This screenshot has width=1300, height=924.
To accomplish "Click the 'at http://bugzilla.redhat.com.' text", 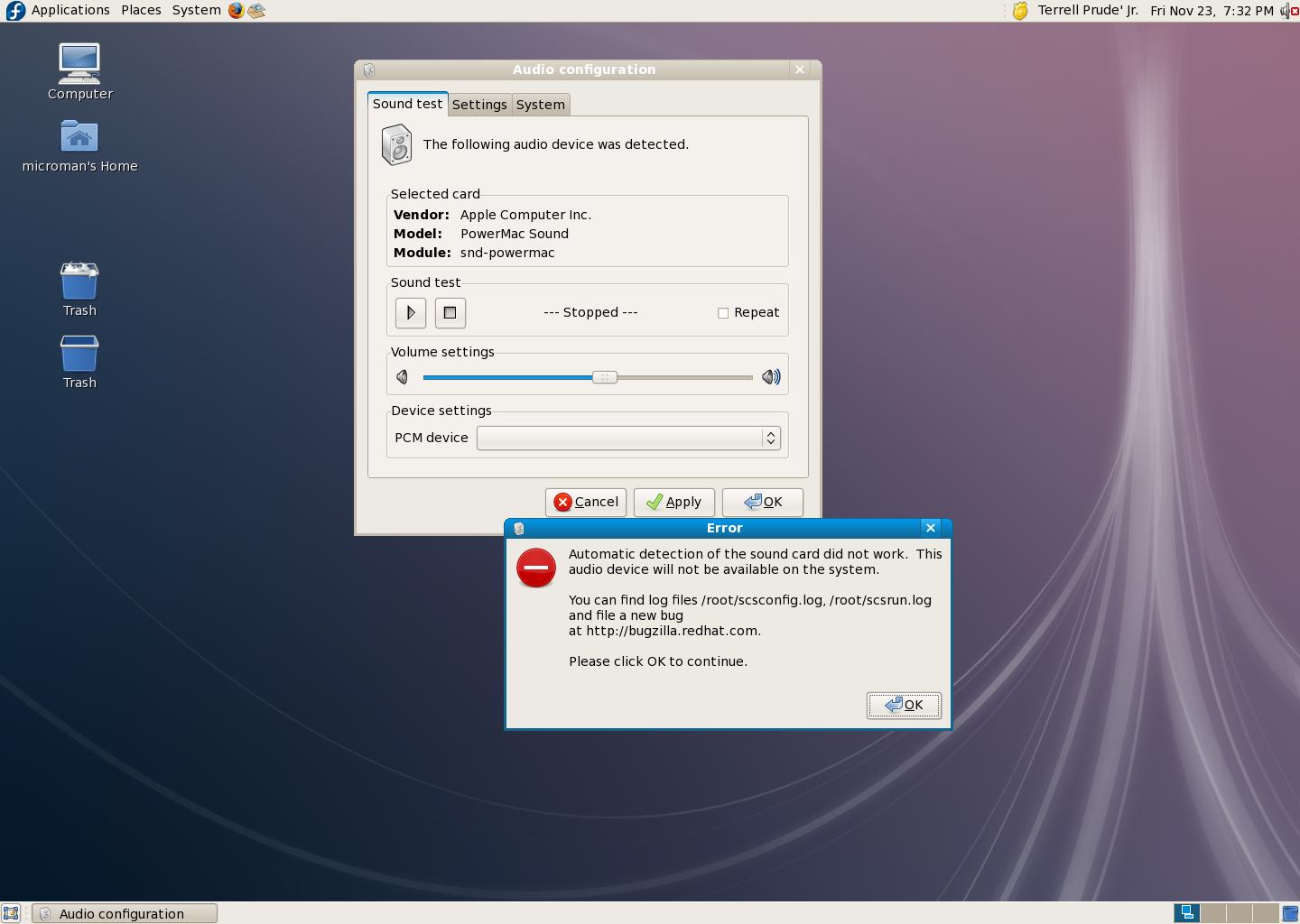I will pos(664,631).
